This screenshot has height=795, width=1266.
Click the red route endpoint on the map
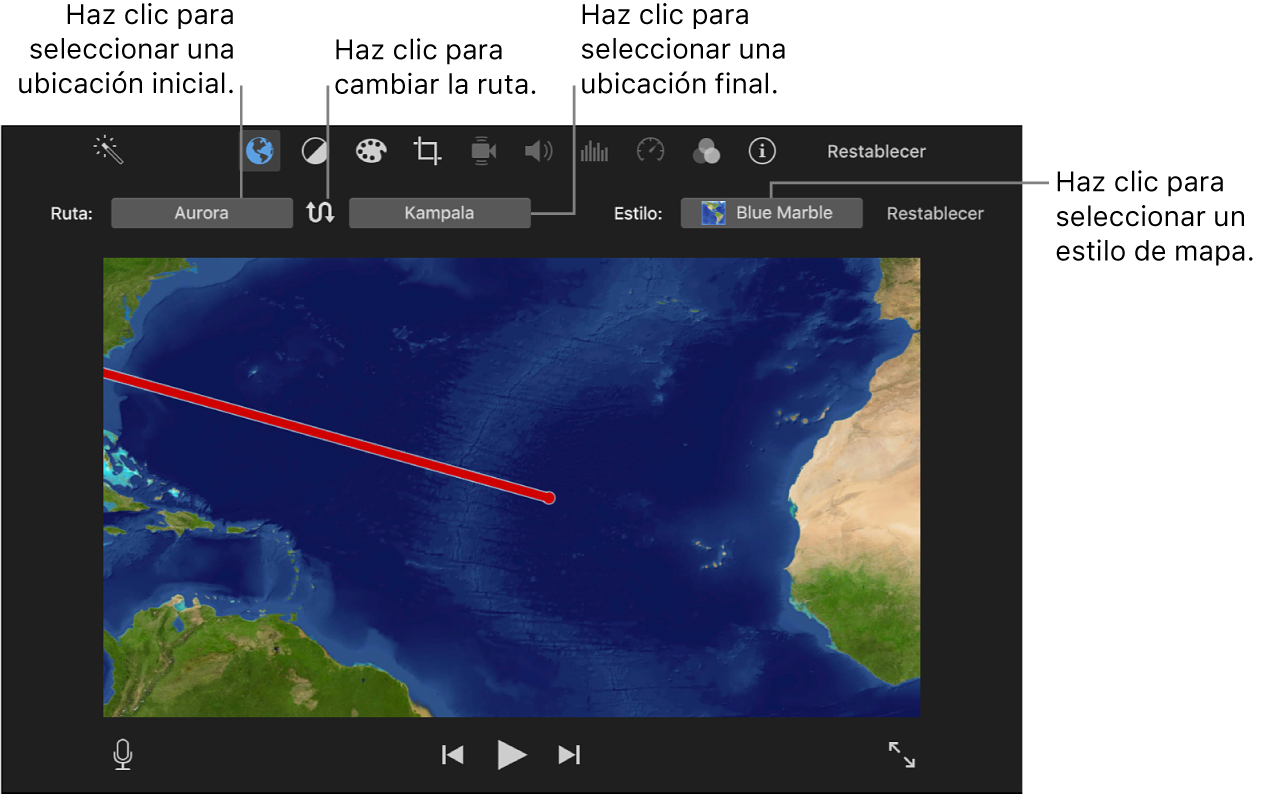549,497
